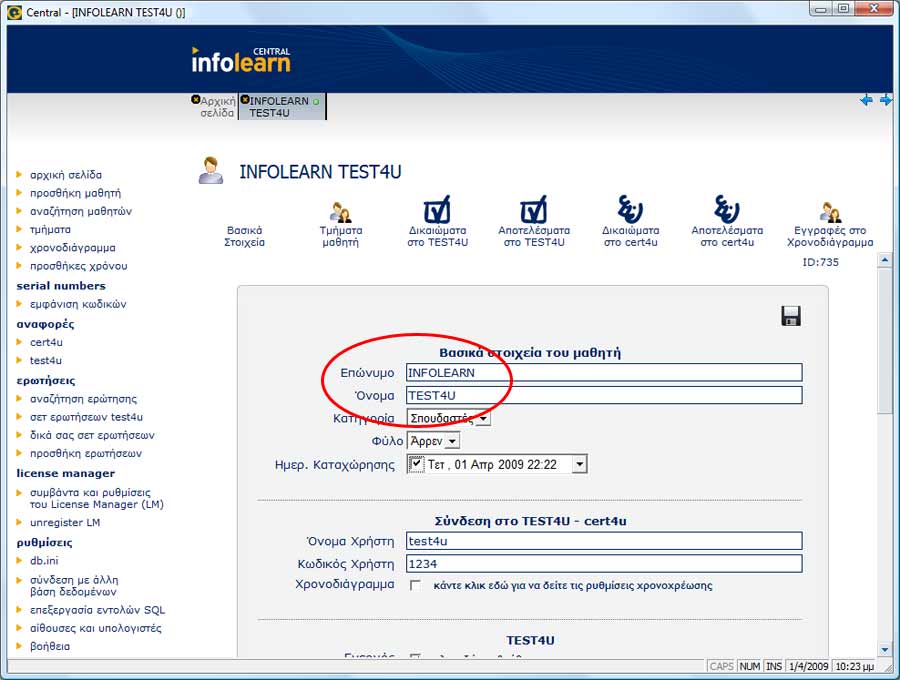Open Εγγραφές στο Χρονοδιάγραμμα icon
900x680 pixels.
(830, 212)
